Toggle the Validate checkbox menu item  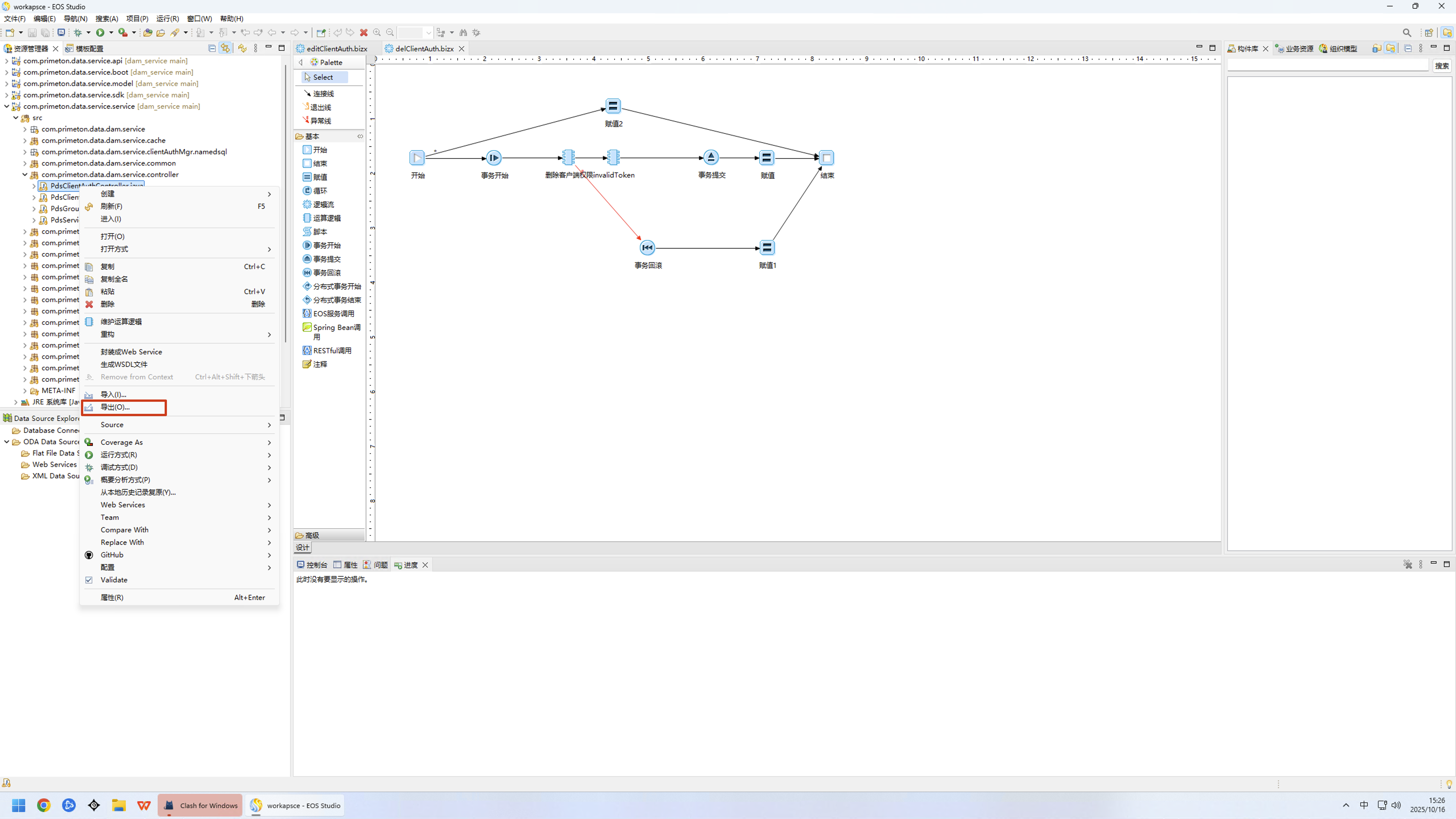click(114, 580)
